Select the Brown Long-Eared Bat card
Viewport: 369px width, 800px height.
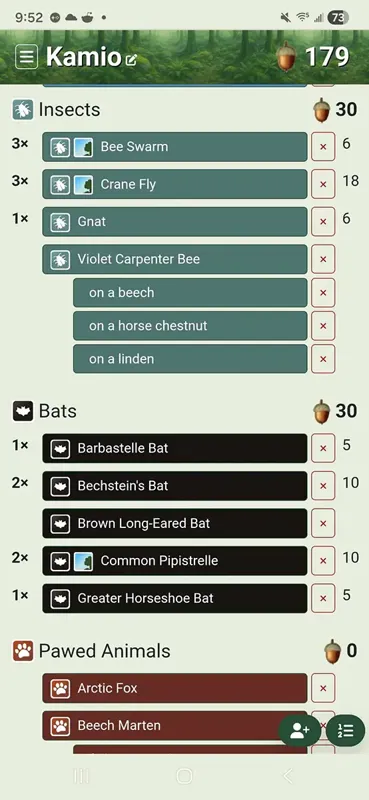175,523
